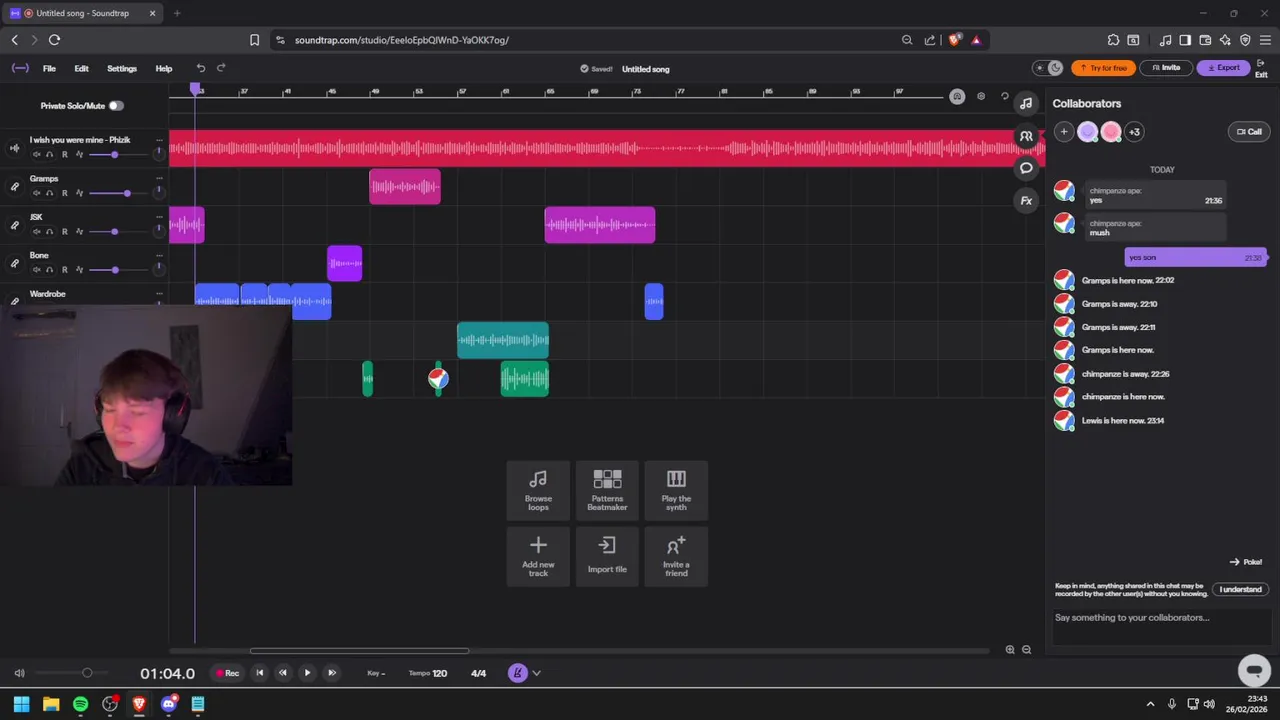Click Play the synth

(x=676, y=490)
